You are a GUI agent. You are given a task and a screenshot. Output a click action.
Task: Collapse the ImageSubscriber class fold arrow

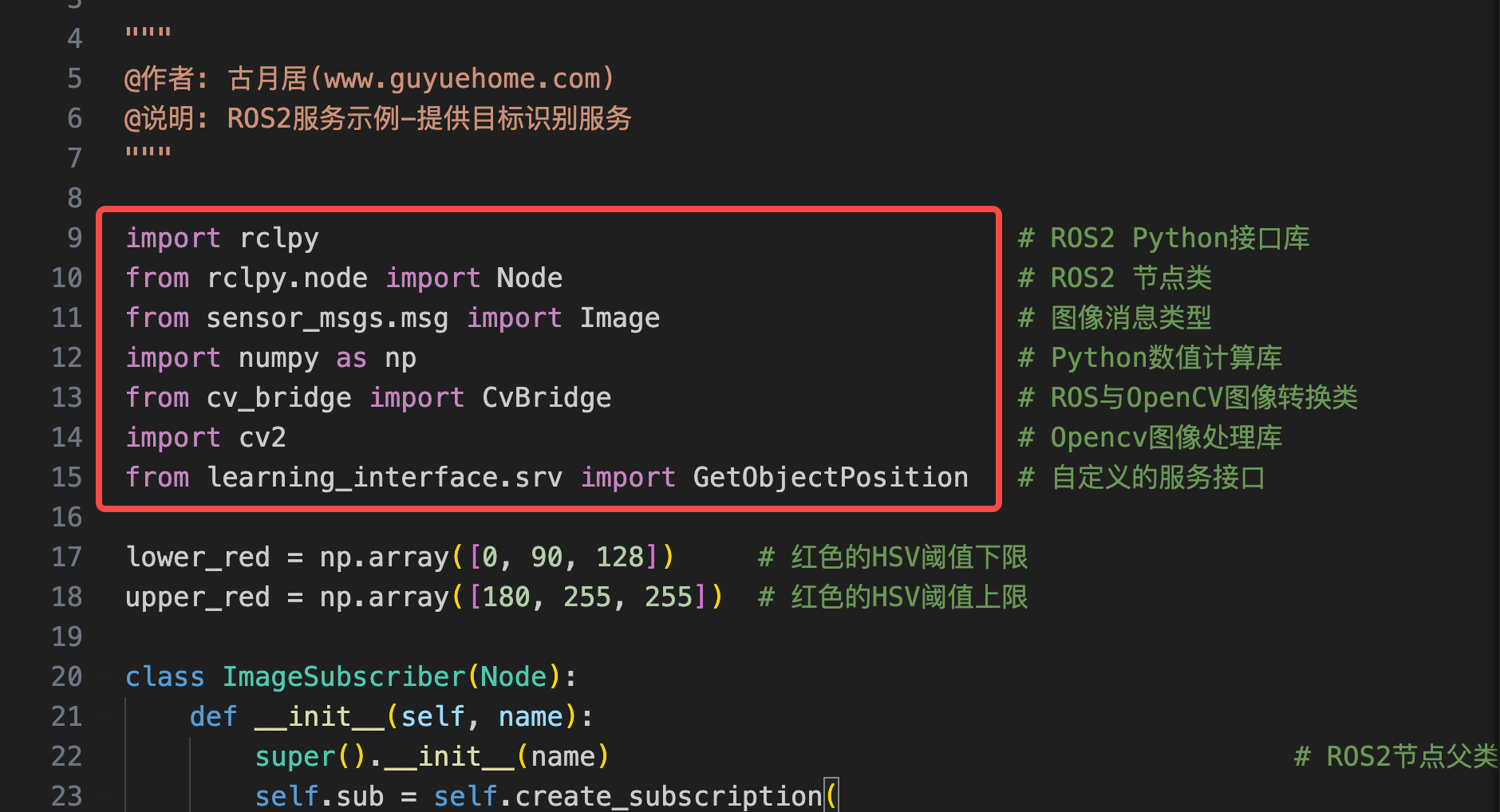pyautogui.click(x=107, y=677)
